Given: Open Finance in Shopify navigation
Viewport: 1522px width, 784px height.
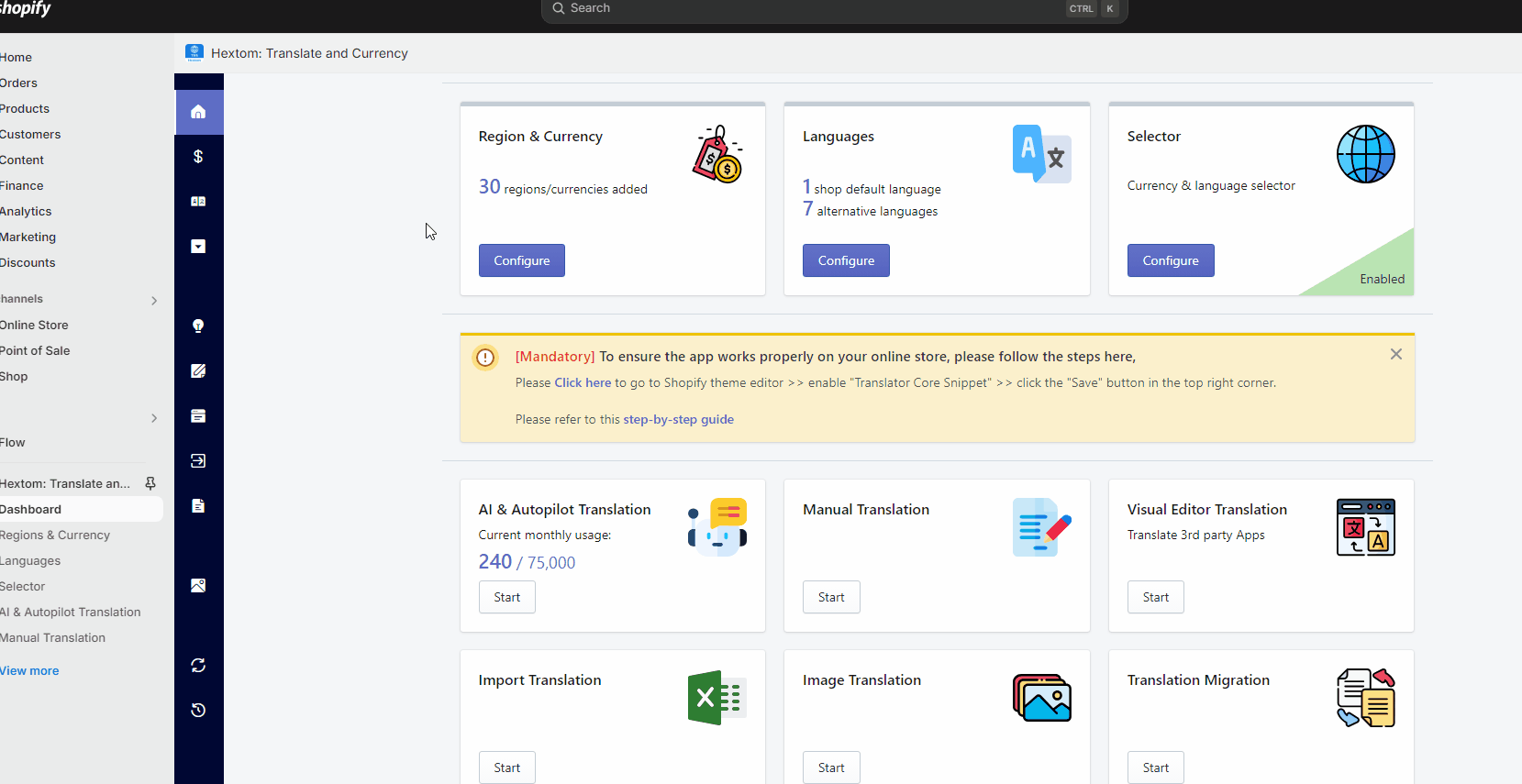Looking at the screenshot, I should point(22,185).
